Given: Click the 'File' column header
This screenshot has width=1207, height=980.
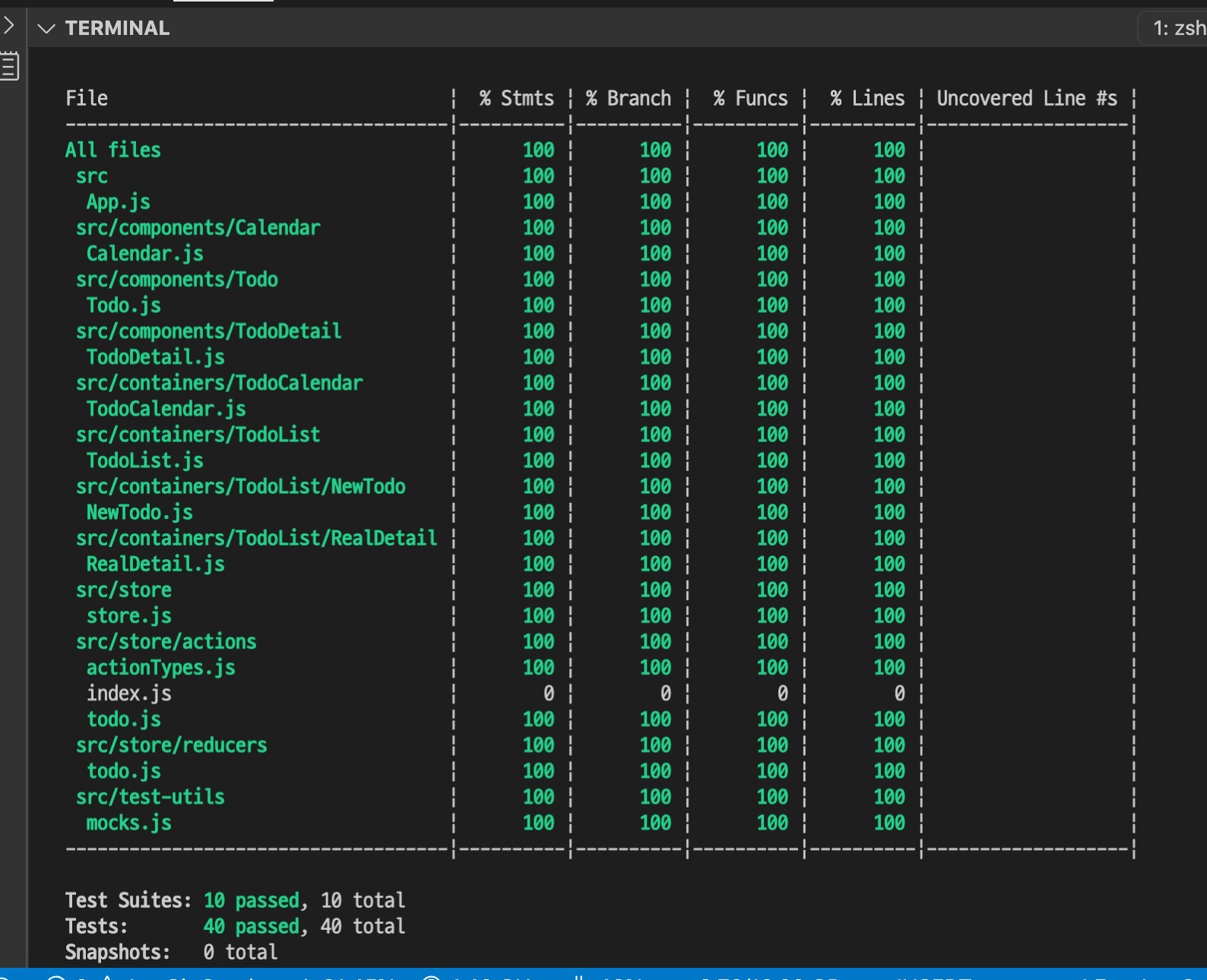Looking at the screenshot, I should pos(87,99).
